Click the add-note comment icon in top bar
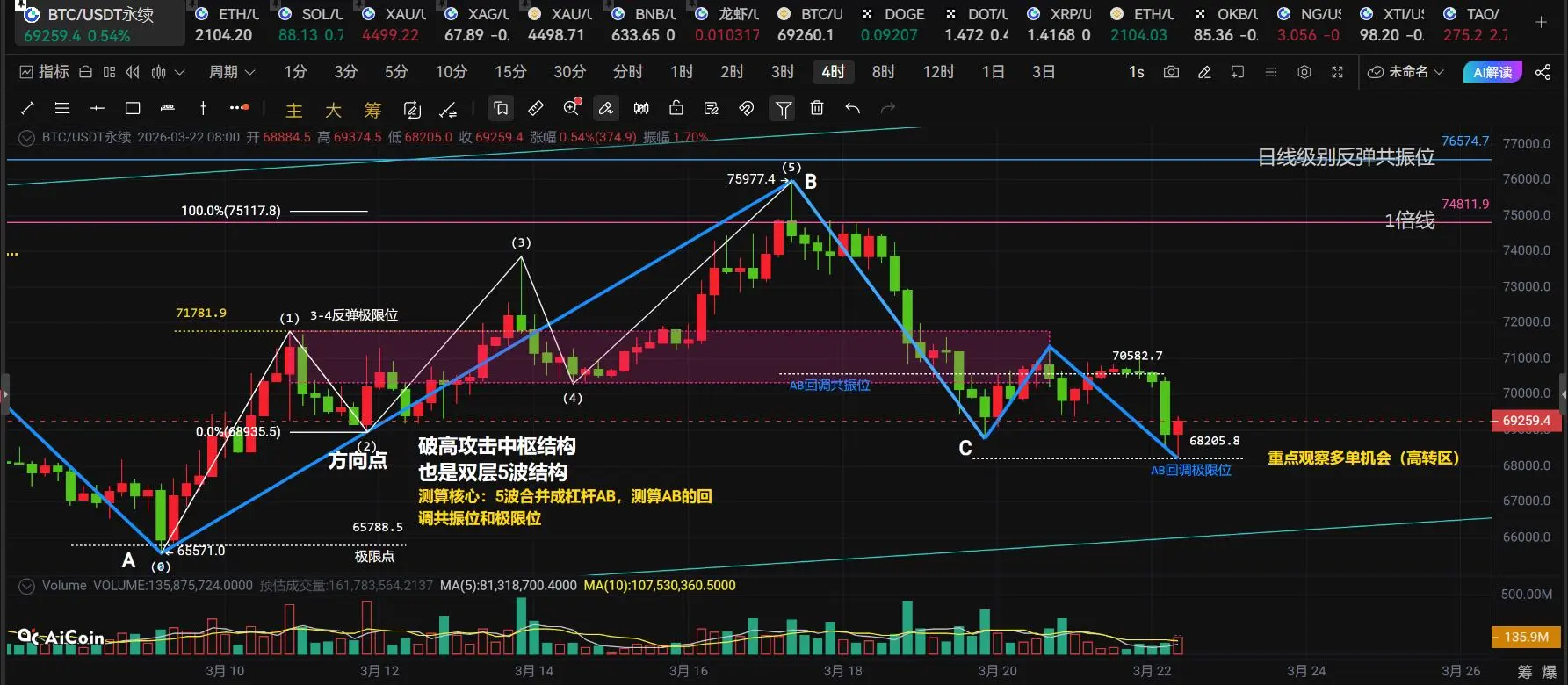The height and width of the screenshot is (685, 1568). 1238,72
